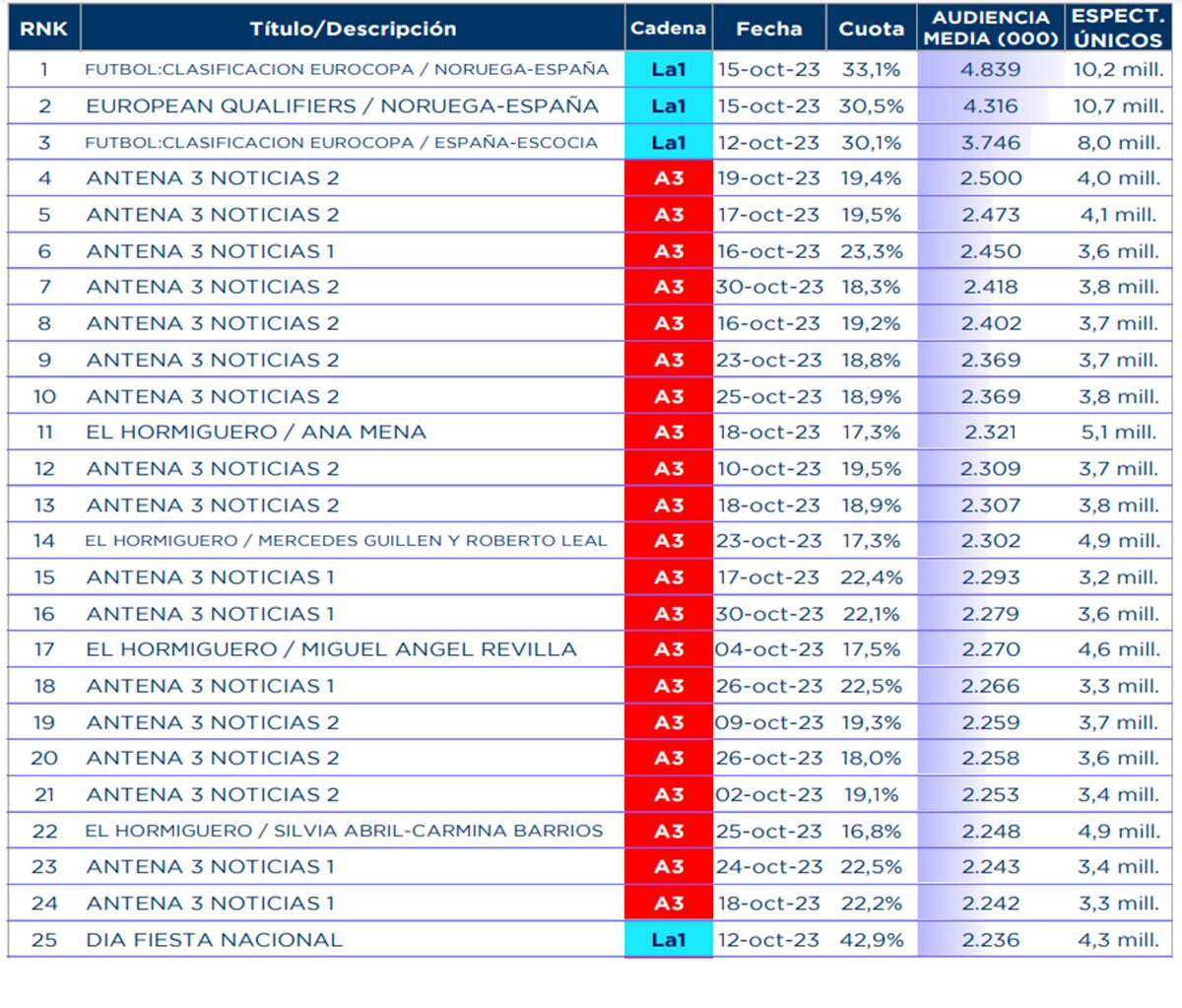
Task: Select the A3 badge in rank 4 row
Action: (x=668, y=178)
